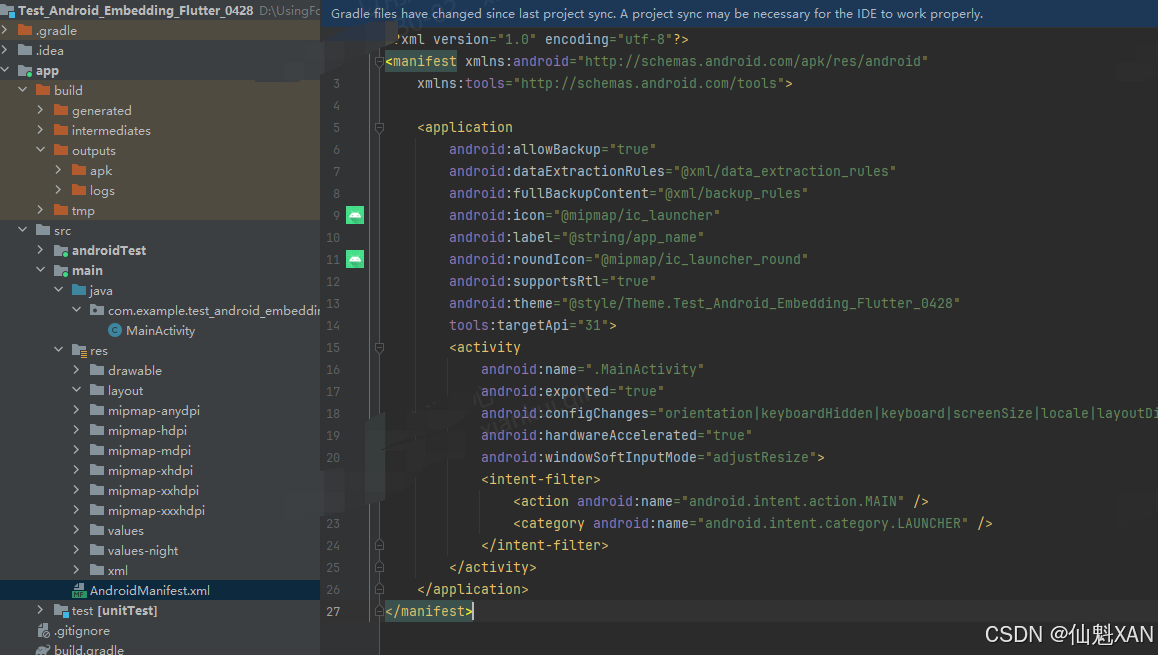Expand the drawable folder
The image size is (1158, 655).
(x=77, y=370)
